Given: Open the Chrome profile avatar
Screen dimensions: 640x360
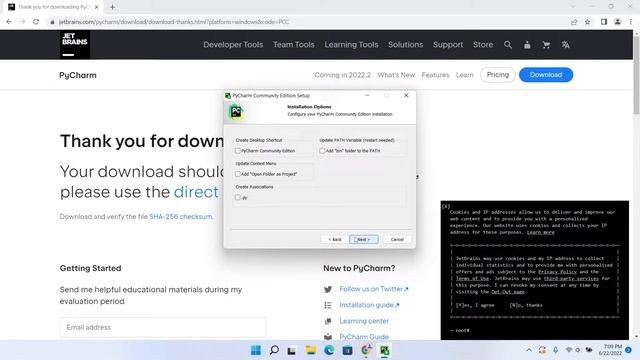Looking at the screenshot, I should point(618,22).
